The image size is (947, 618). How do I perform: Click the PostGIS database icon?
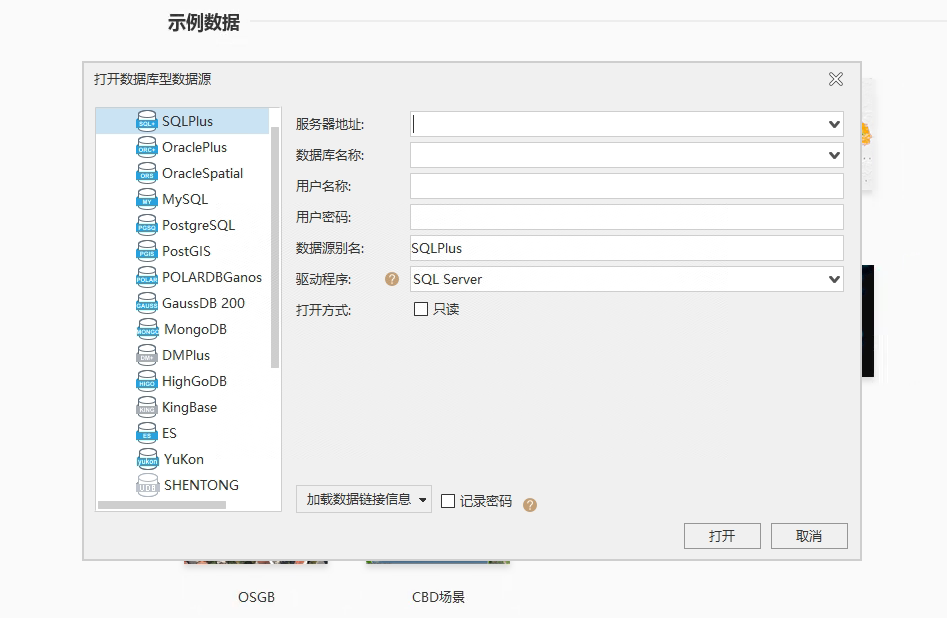pyautogui.click(x=147, y=251)
